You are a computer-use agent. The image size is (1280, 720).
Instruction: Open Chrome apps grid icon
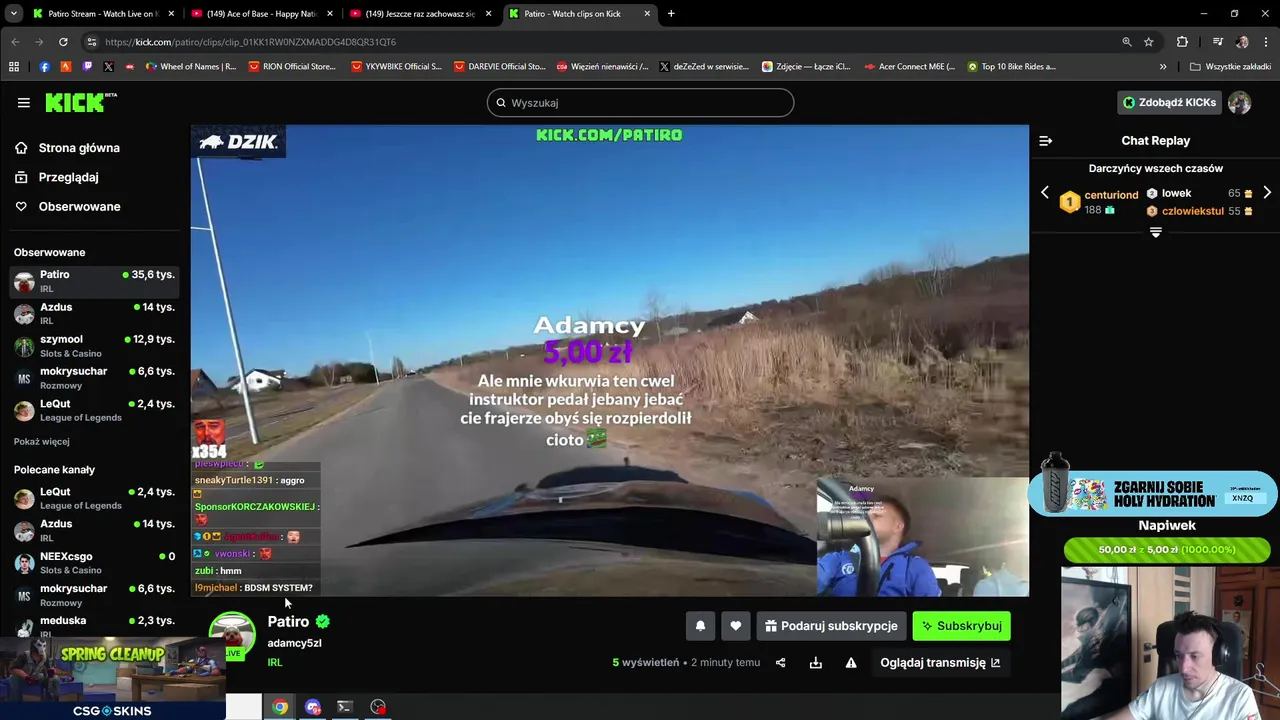pos(14,67)
